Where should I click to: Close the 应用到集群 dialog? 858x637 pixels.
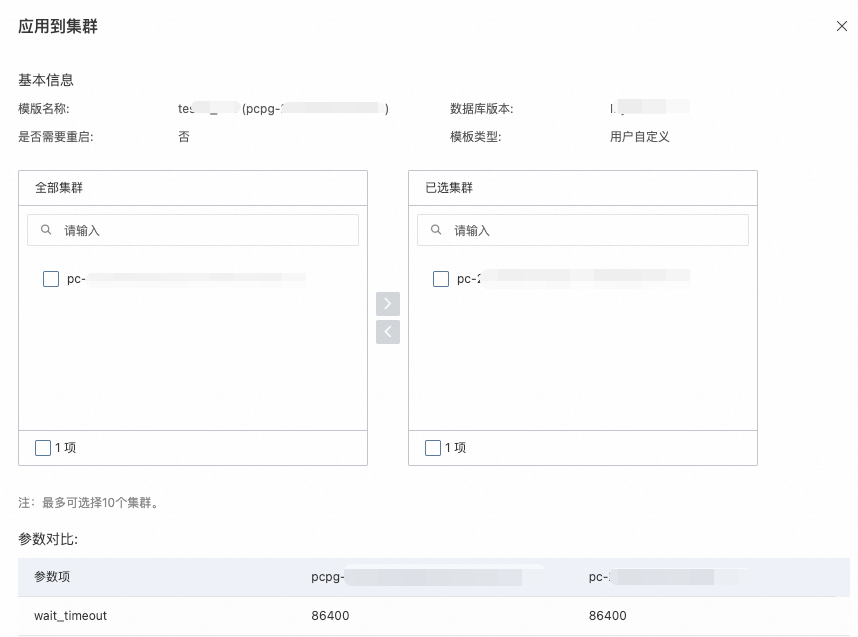pos(842,26)
